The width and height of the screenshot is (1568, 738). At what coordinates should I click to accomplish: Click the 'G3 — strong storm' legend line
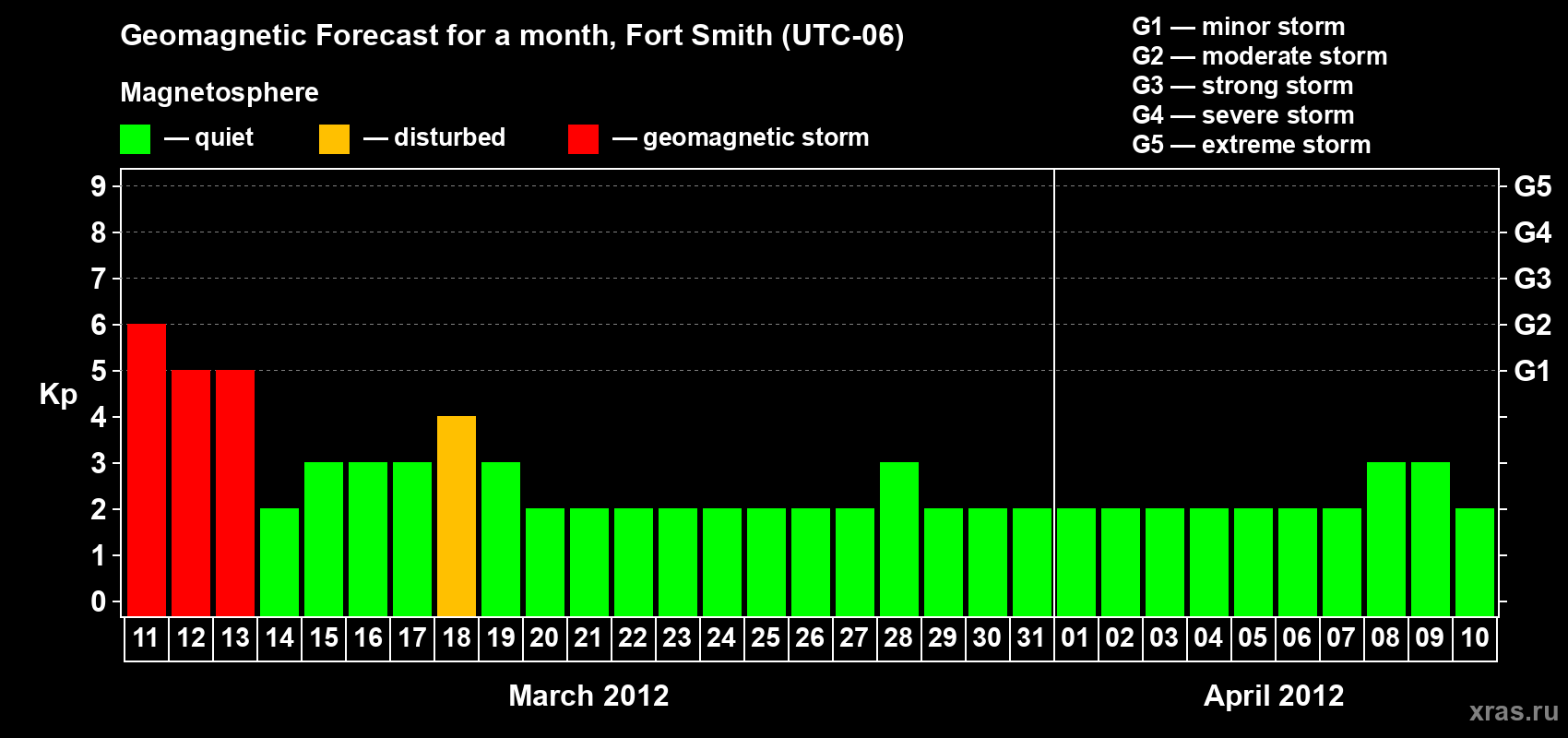pyautogui.click(x=1242, y=86)
